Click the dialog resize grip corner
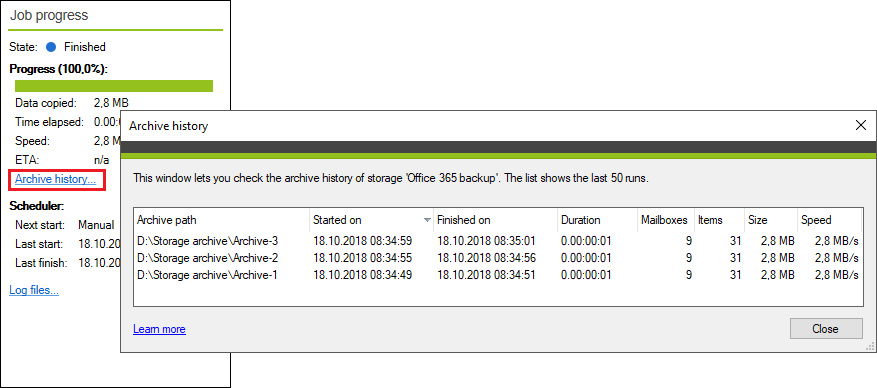The width and height of the screenshot is (877, 388). tap(870, 347)
